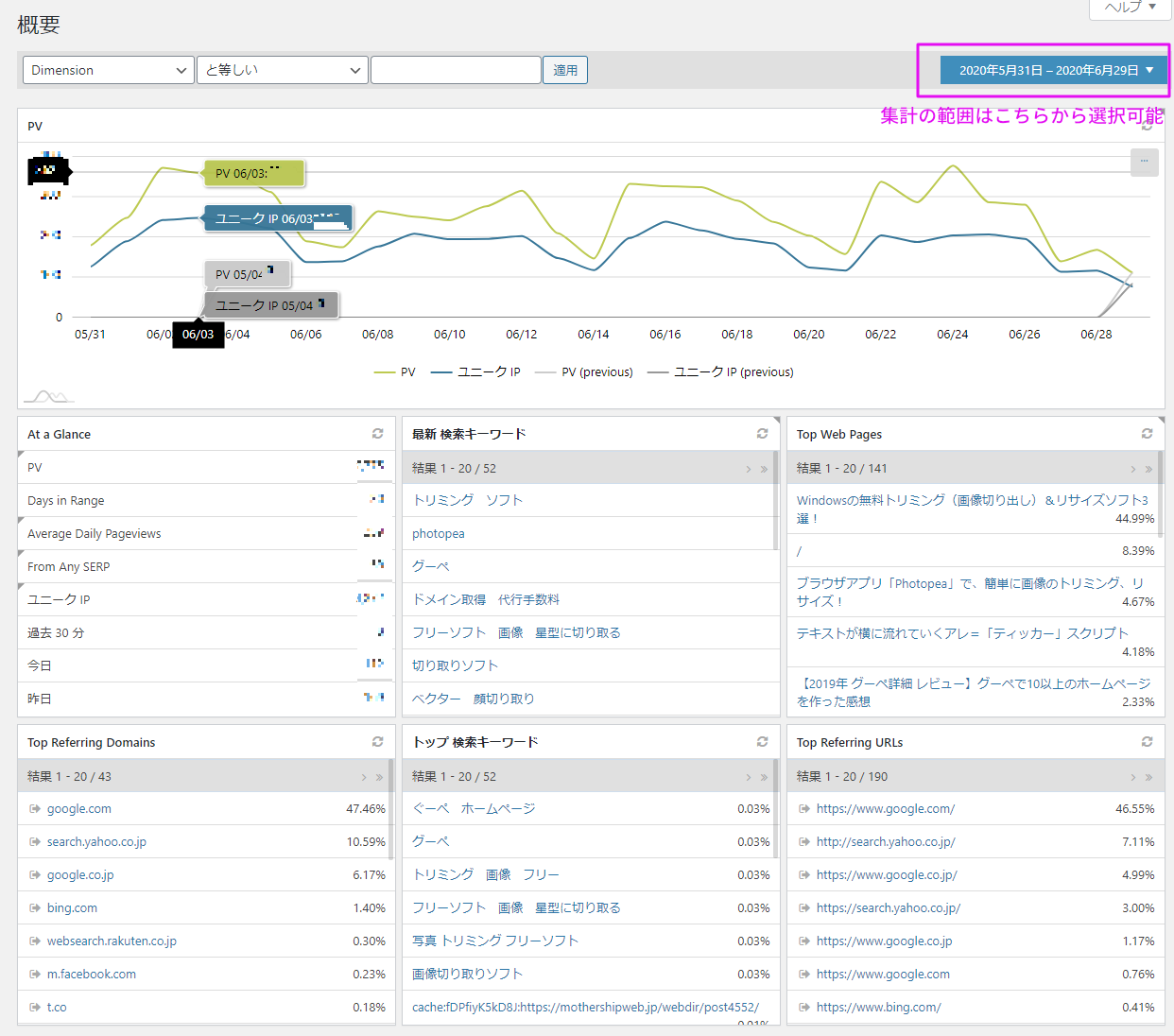This screenshot has height=1036, width=1174.
Task: Toggle the PV series in chart legend
Action: click(395, 372)
